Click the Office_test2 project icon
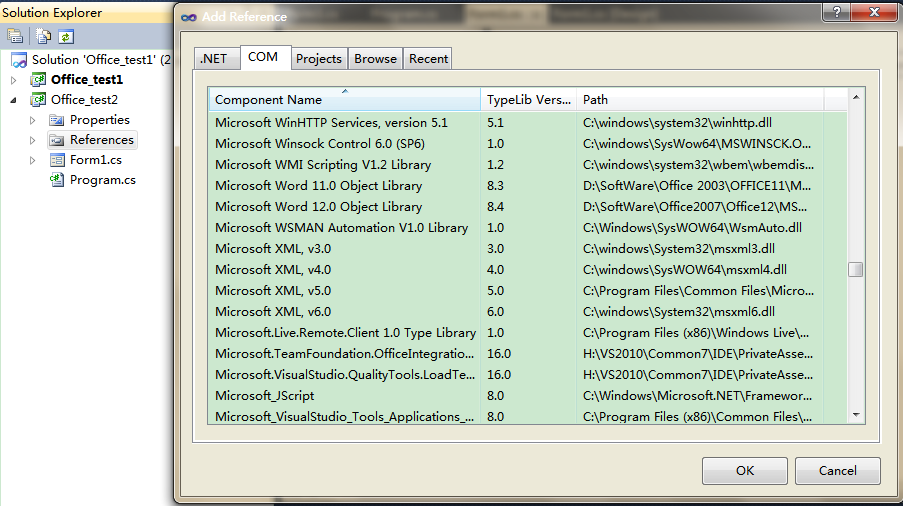This screenshot has height=506, width=903. [x=39, y=100]
